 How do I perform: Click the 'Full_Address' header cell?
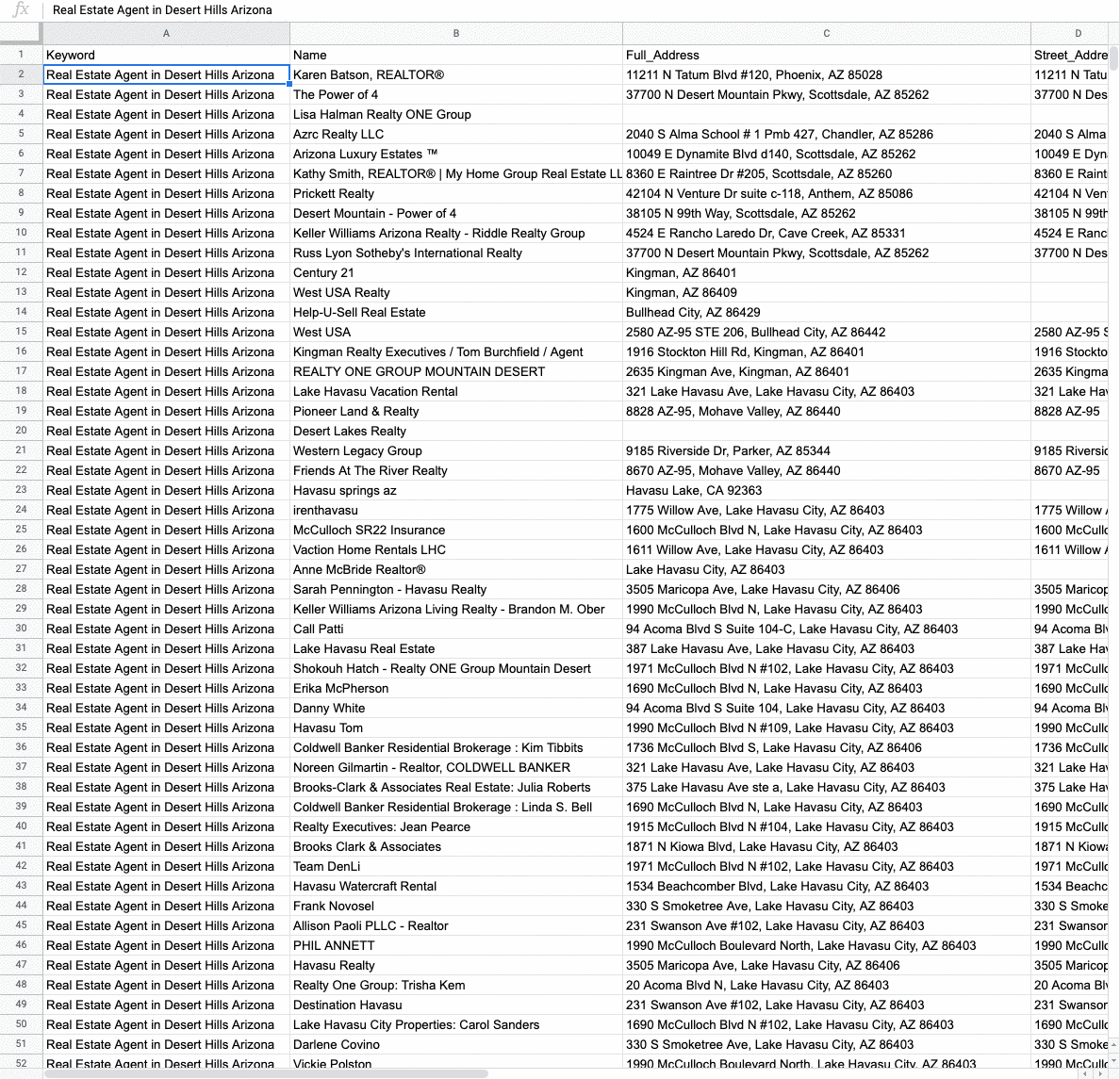pos(827,55)
